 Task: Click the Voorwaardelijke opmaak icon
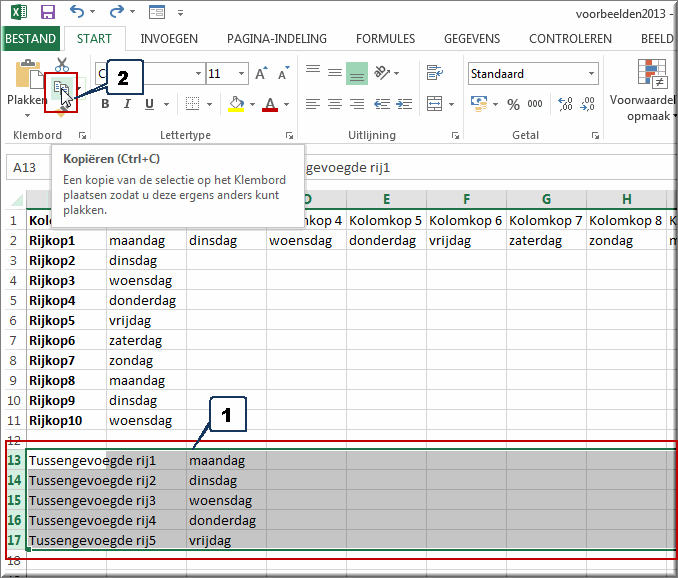[652, 74]
